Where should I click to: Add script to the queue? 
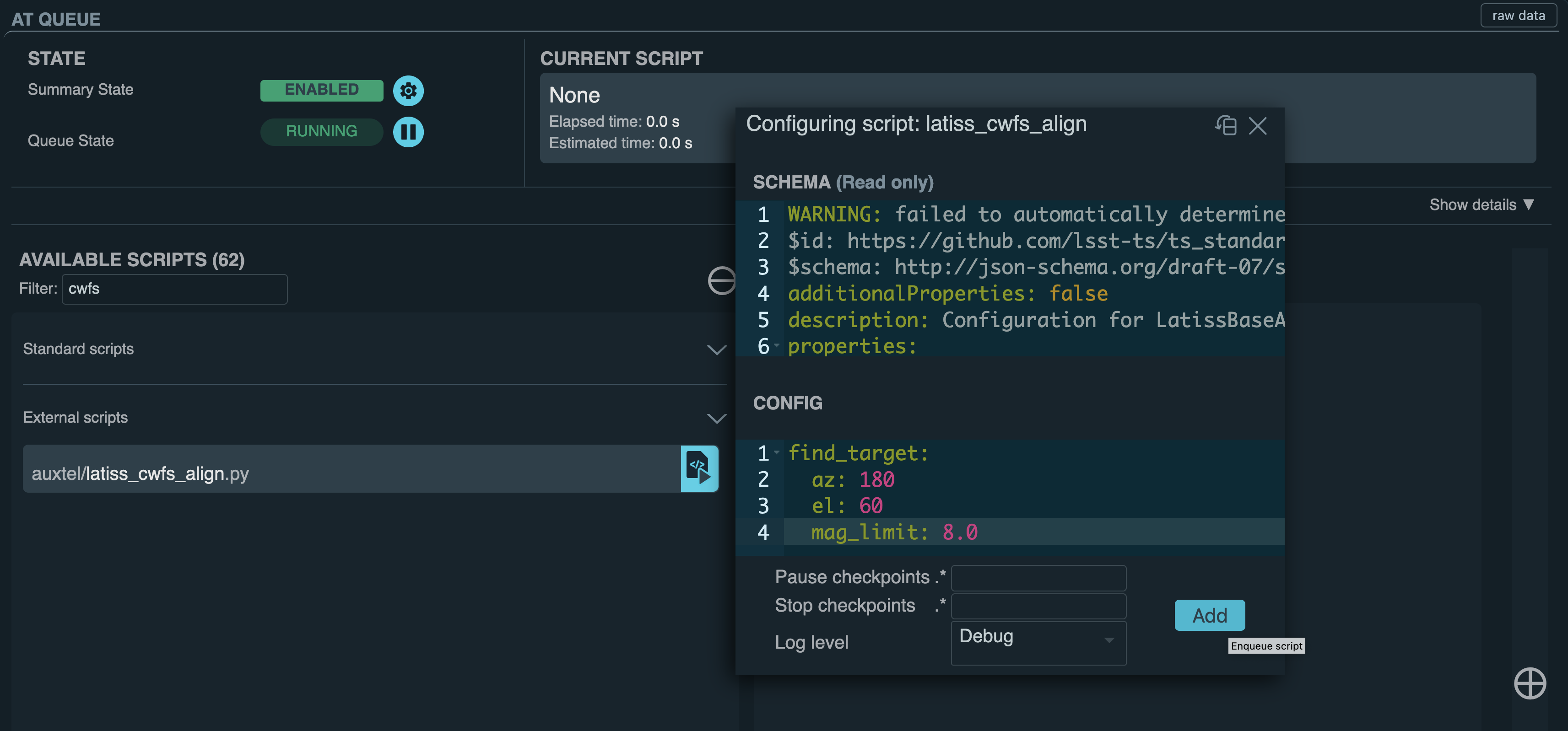pyautogui.click(x=1209, y=615)
